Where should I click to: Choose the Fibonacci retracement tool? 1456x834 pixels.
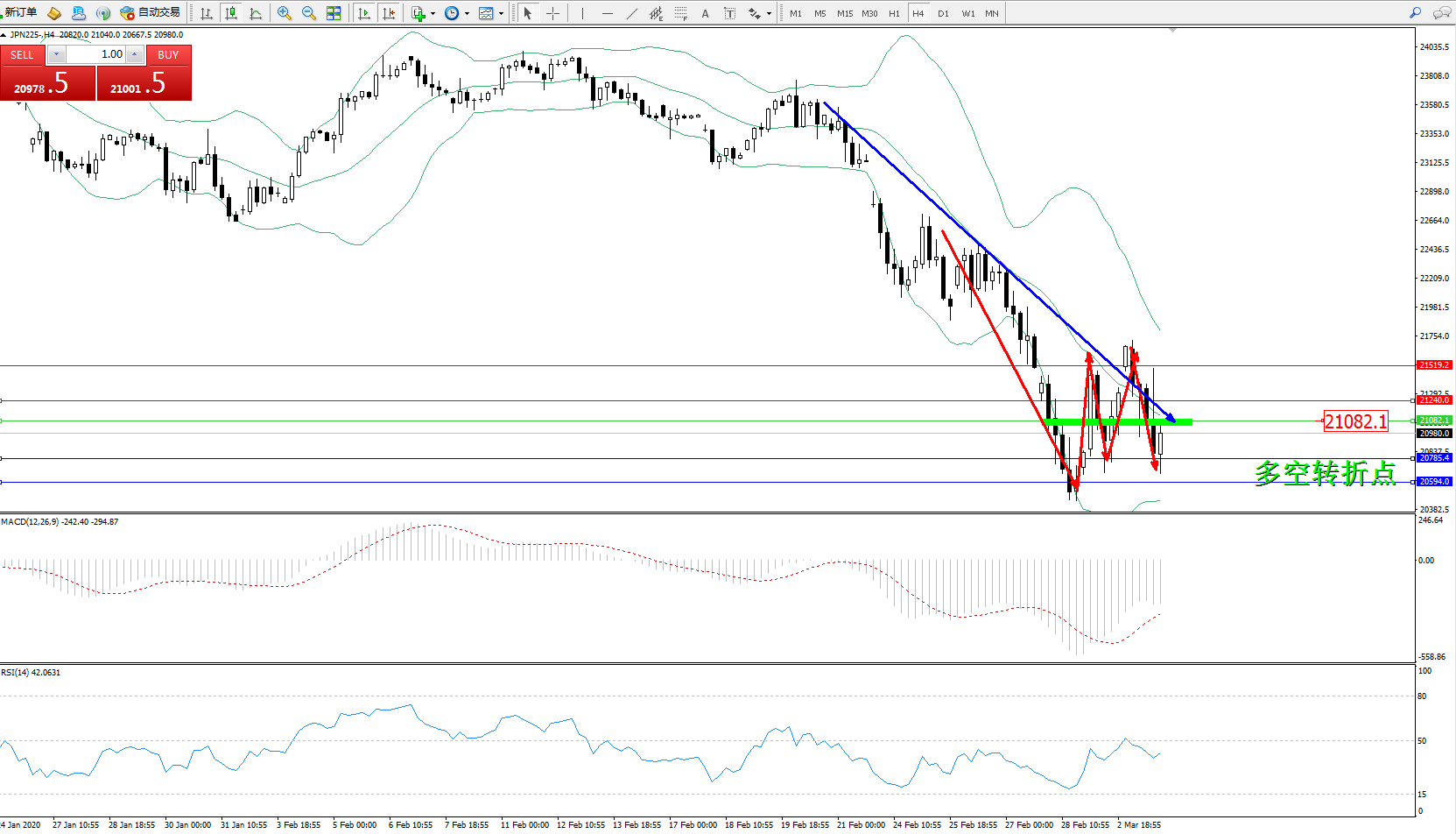pyautogui.click(x=680, y=13)
